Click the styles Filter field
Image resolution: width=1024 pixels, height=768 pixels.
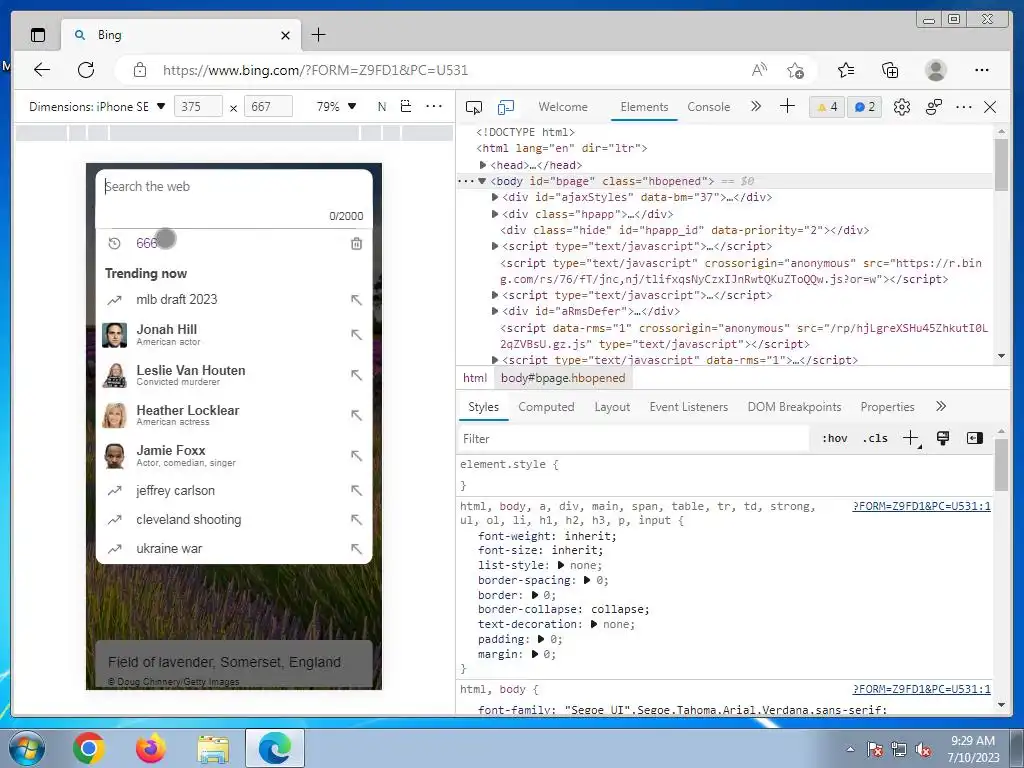[633, 439]
